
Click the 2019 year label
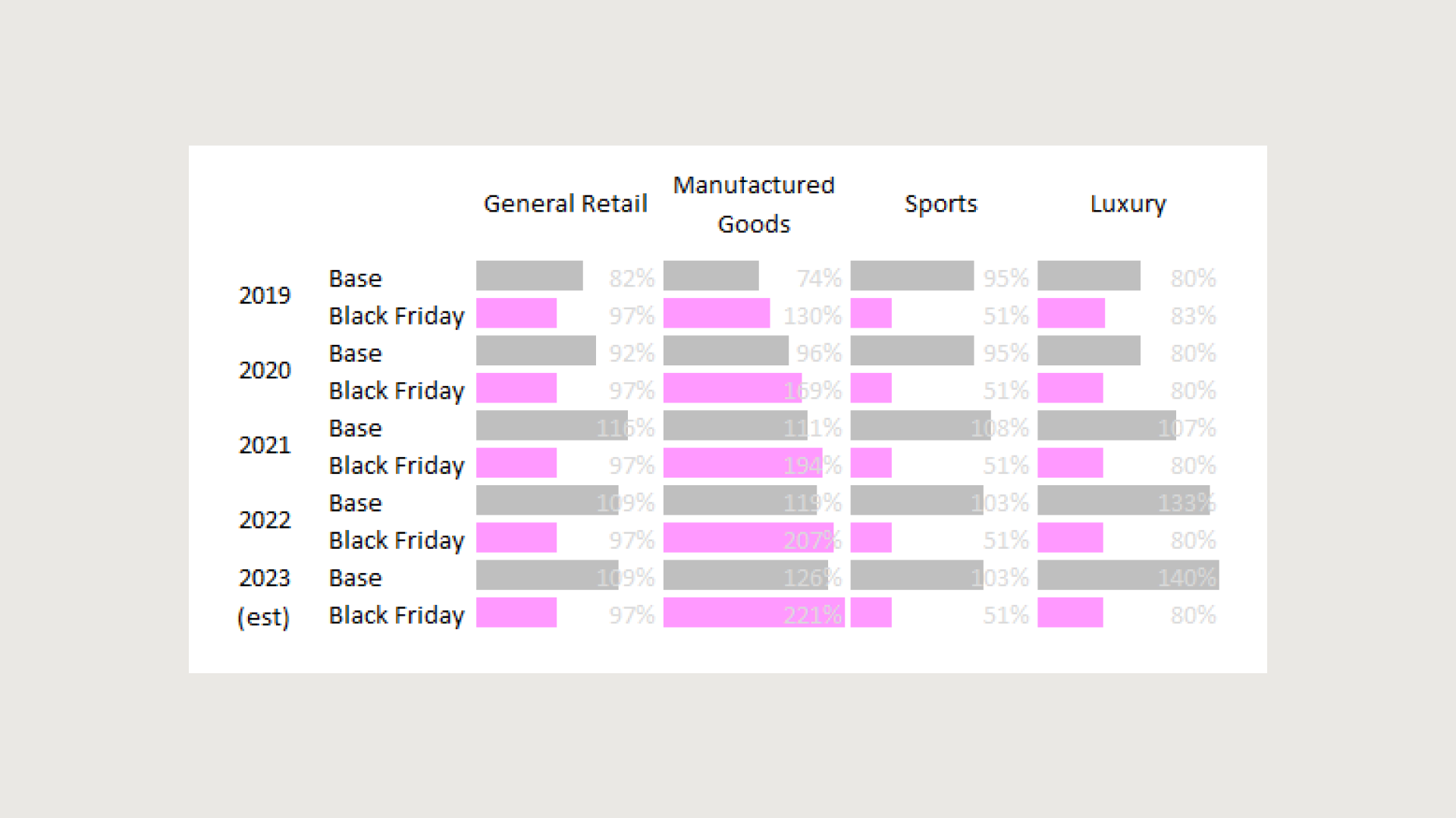click(265, 296)
